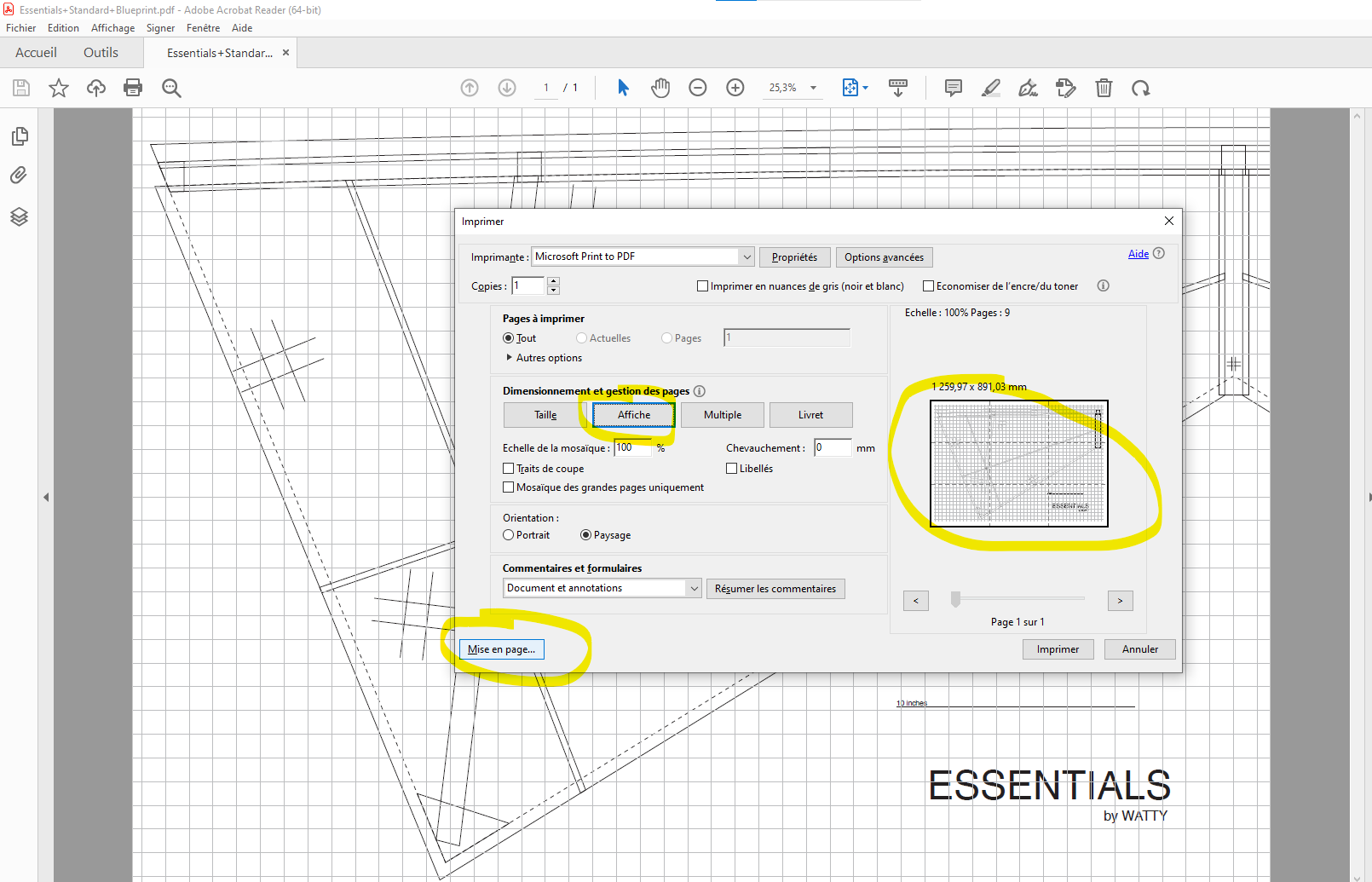1372x882 pixels.
Task: Select the Multiple sizing button
Action: (x=723, y=415)
